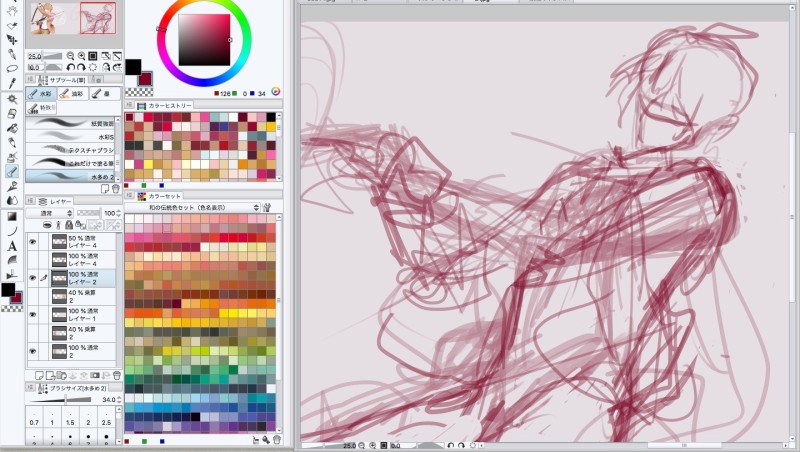The height and width of the screenshot is (452, 800).
Task: Open Brush Size panel menu button
Action: pos(30,388)
